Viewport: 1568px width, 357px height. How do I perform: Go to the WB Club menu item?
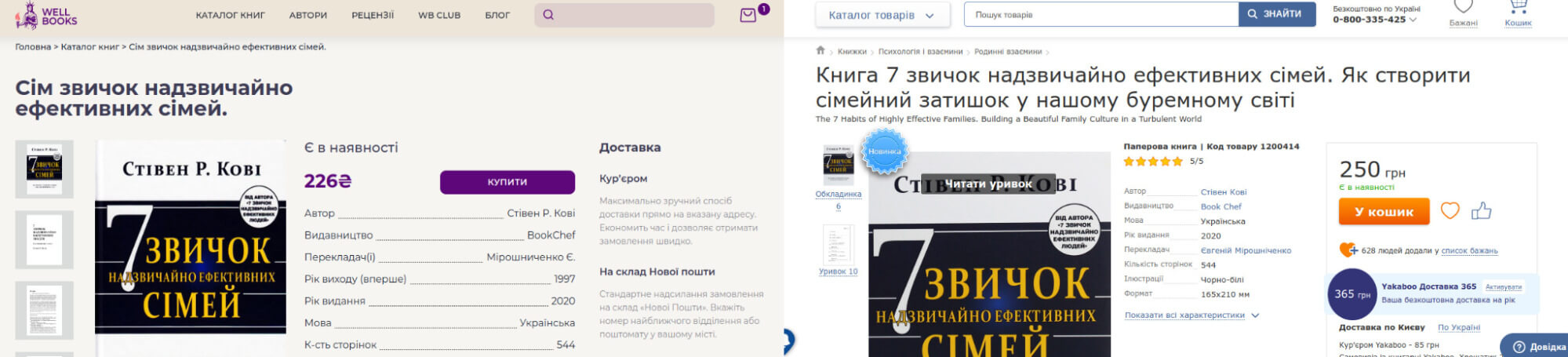(439, 15)
